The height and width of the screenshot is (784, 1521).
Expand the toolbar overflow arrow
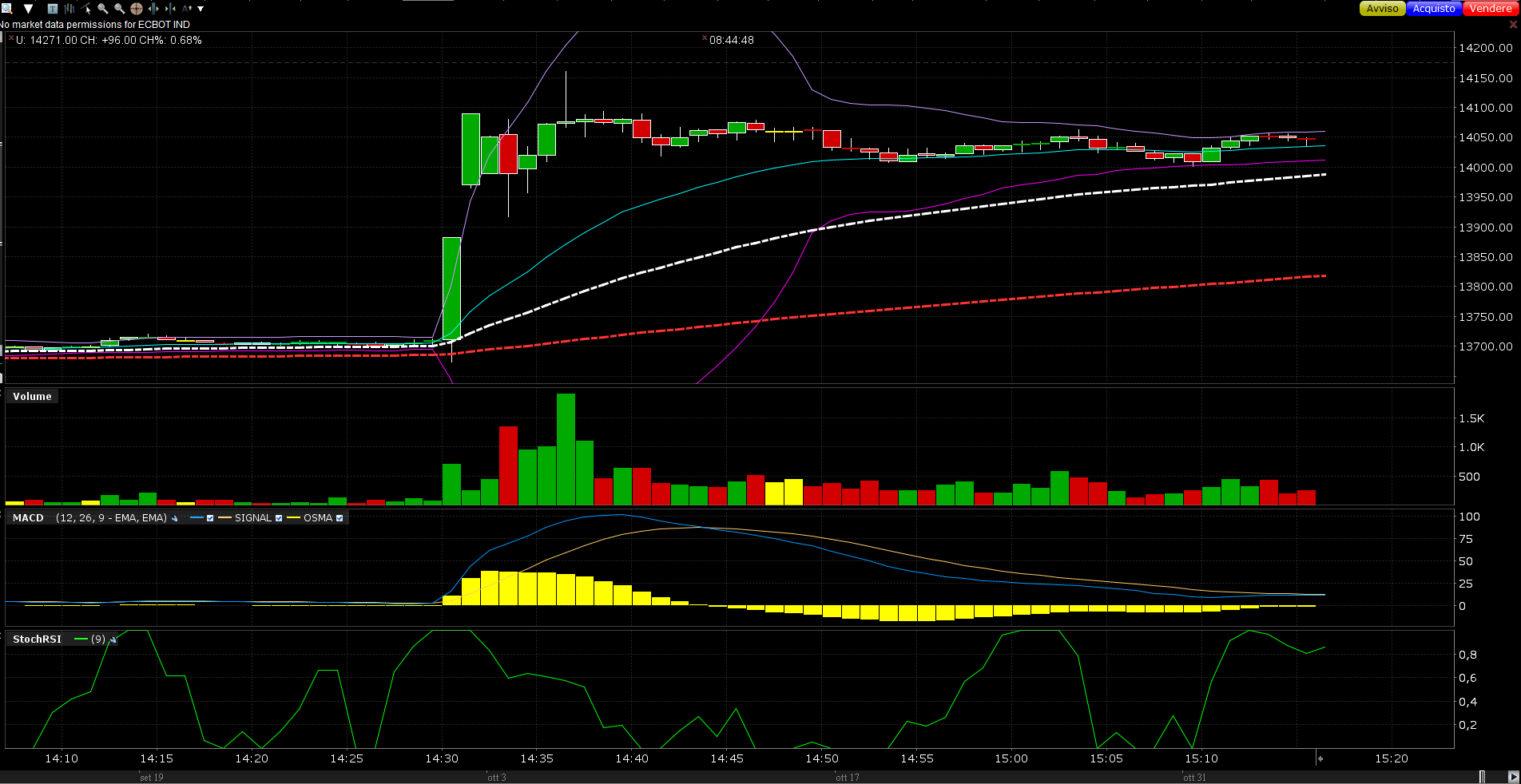tap(201, 9)
